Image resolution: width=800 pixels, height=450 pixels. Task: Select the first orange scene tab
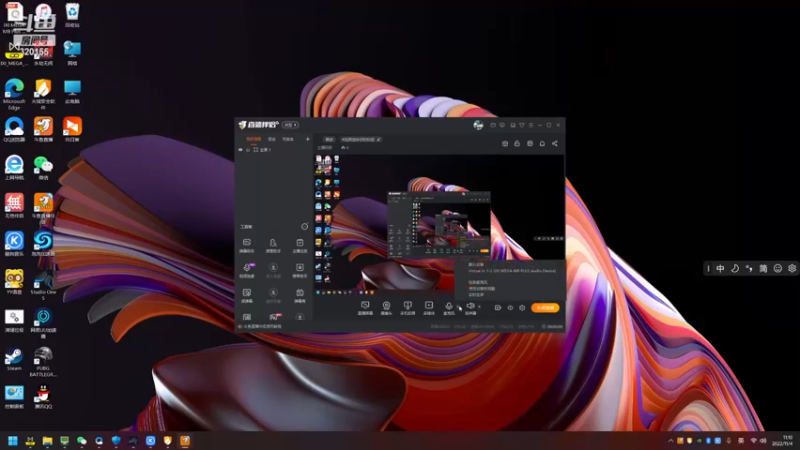click(x=253, y=139)
